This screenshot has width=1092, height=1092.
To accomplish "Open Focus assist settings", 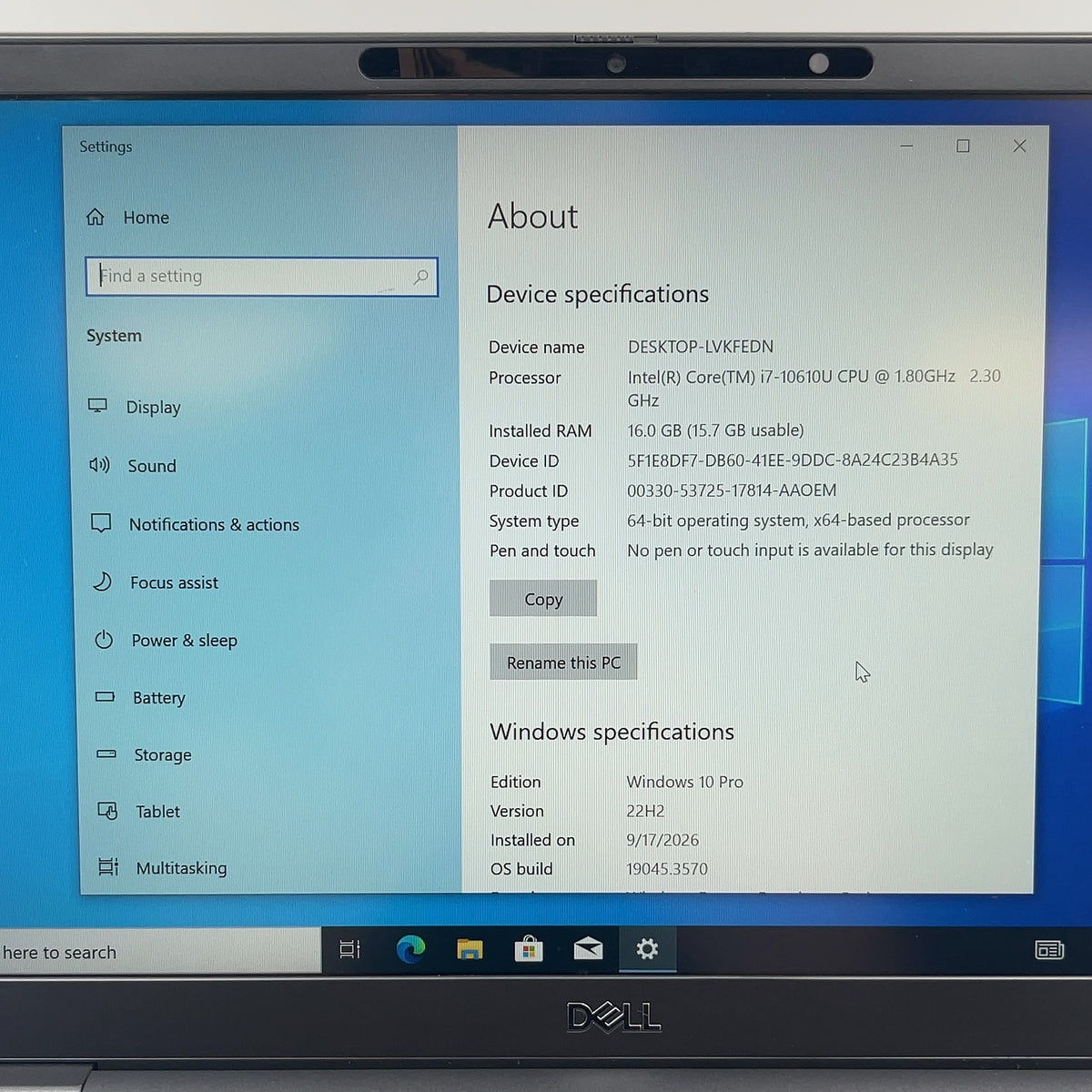I will (156, 582).
